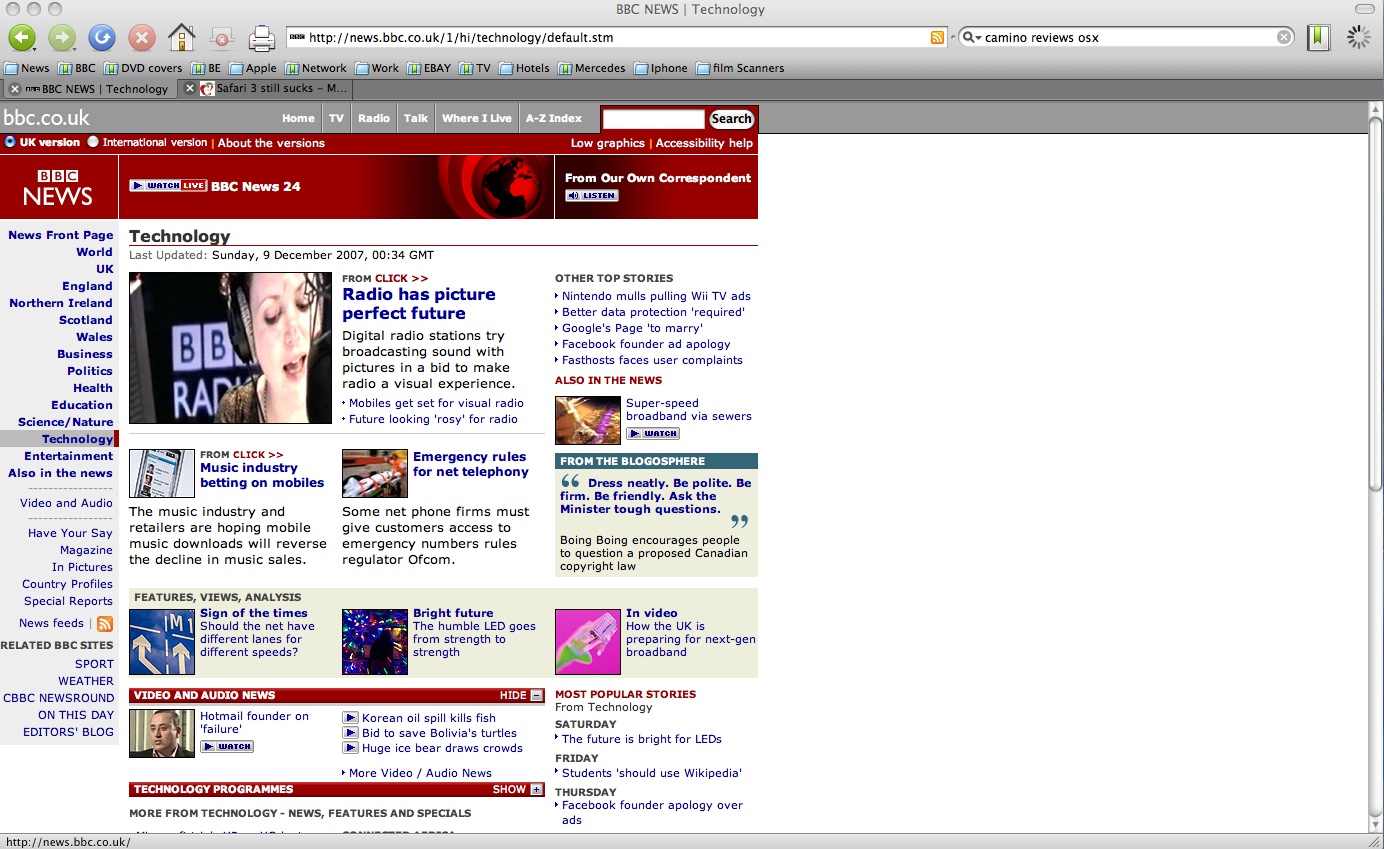Open the Accessibility help link

click(x=704, y=143)
